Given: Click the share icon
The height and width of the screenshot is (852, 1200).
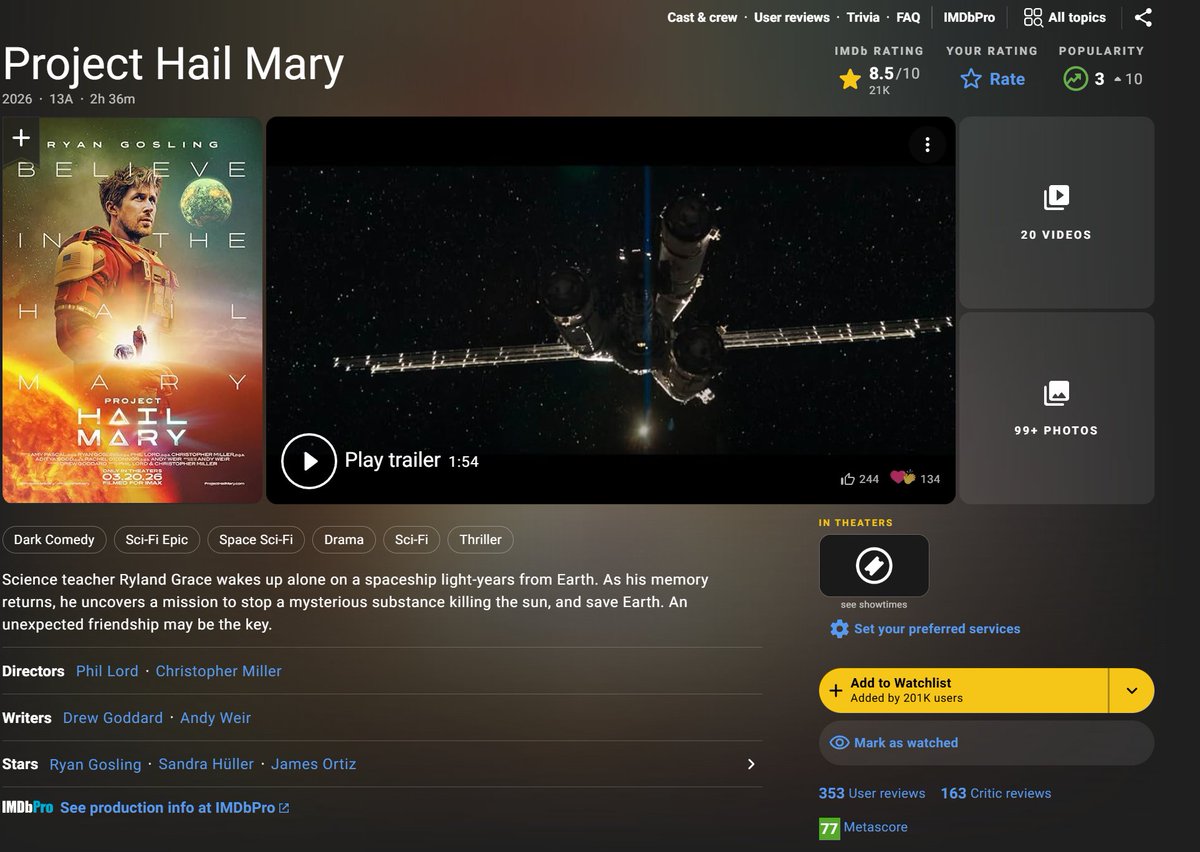Looking at the screenshot, I should (1144, 17).
